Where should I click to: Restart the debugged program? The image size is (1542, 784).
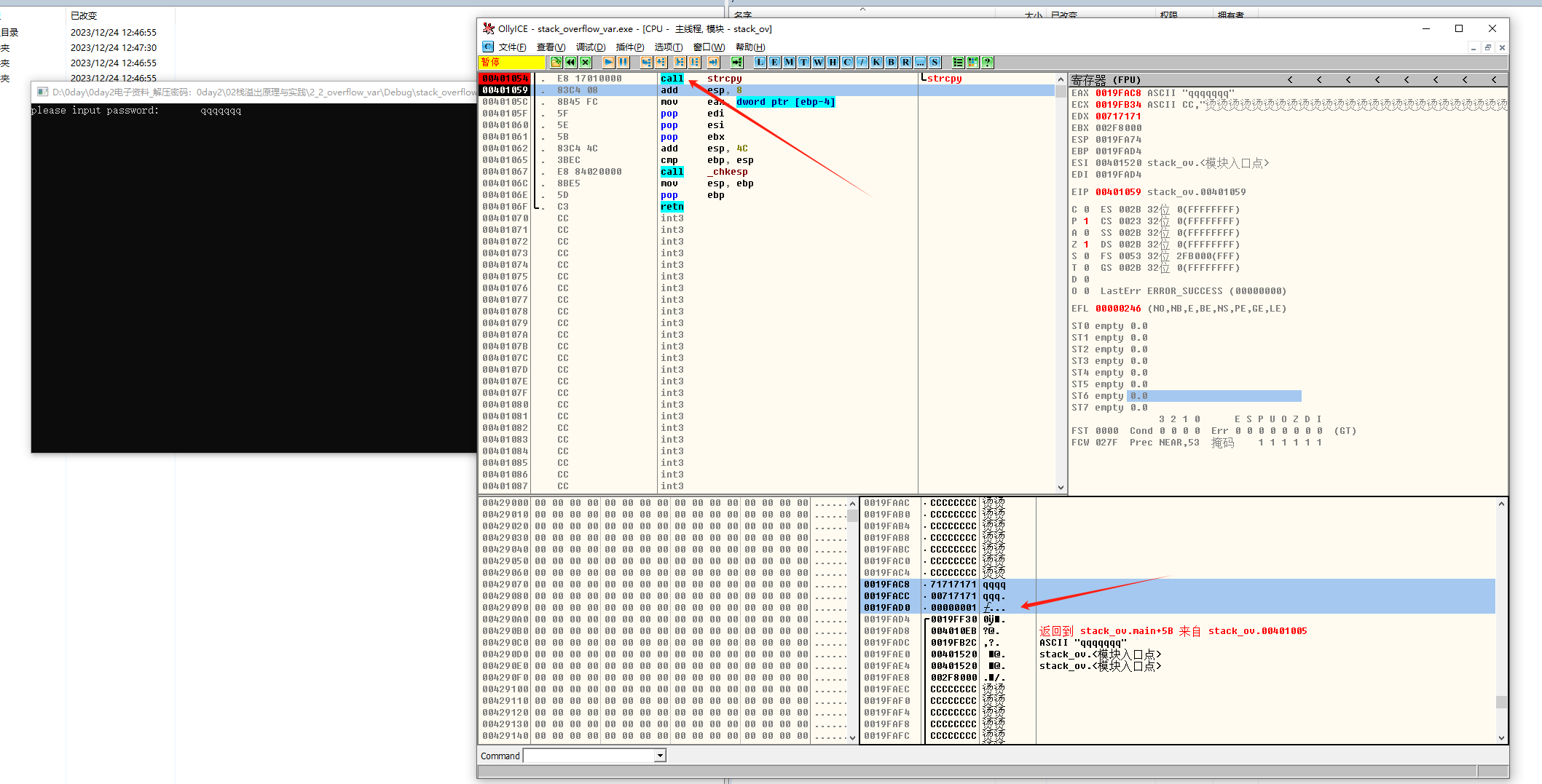coord(570,62)
